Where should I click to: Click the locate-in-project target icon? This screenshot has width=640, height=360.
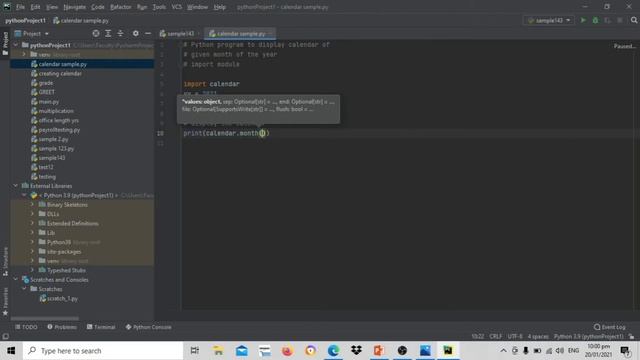(96, 33)
